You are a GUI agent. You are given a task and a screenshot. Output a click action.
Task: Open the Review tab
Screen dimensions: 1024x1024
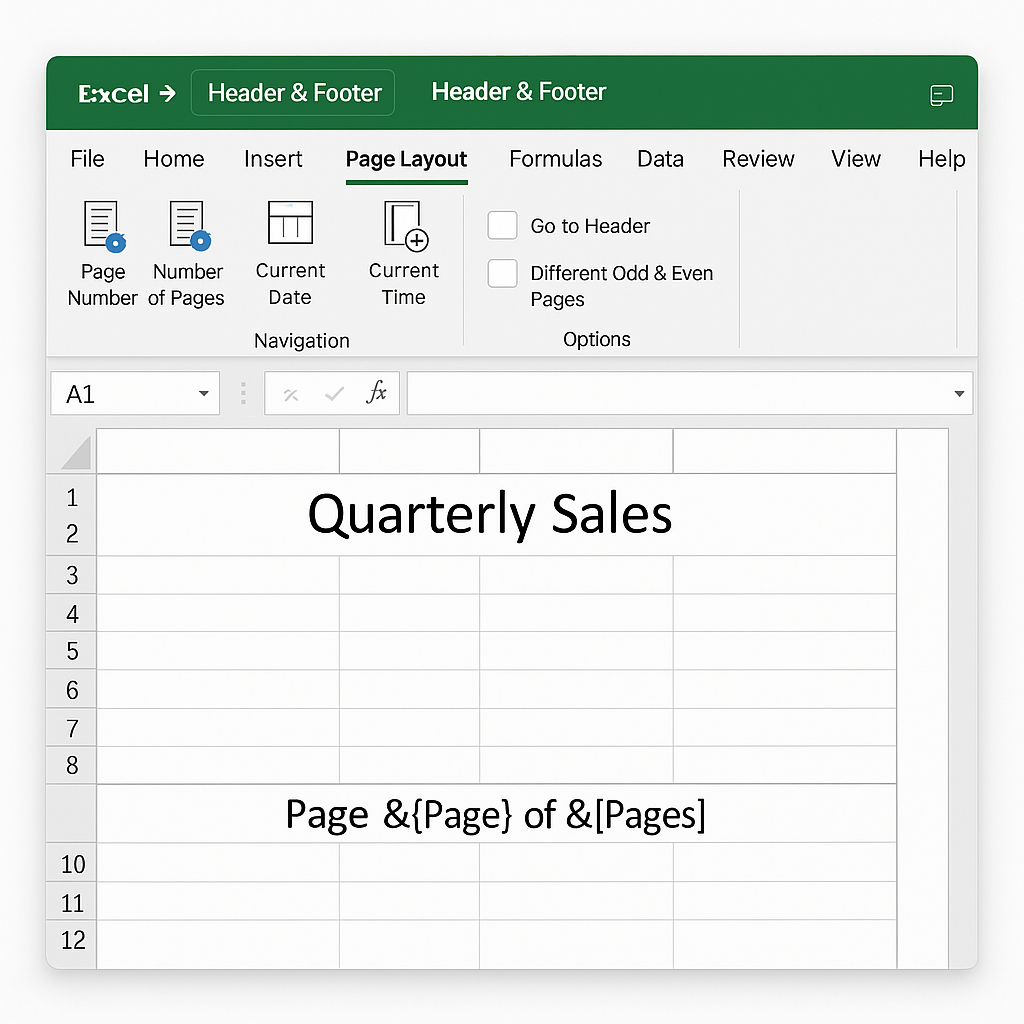coord(758,159)
